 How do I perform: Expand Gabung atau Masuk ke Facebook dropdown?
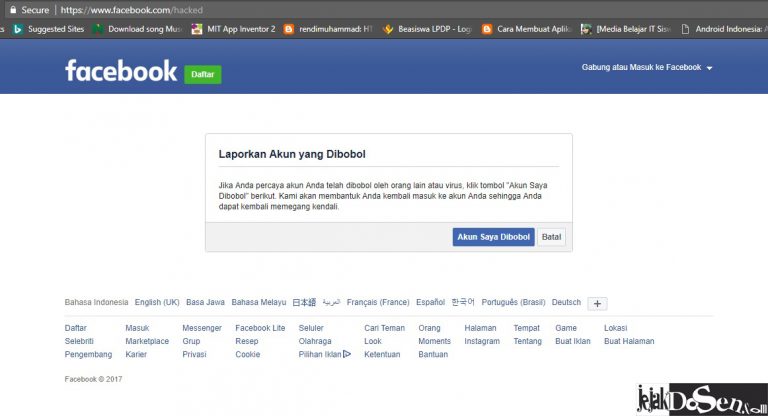(647, 67)
